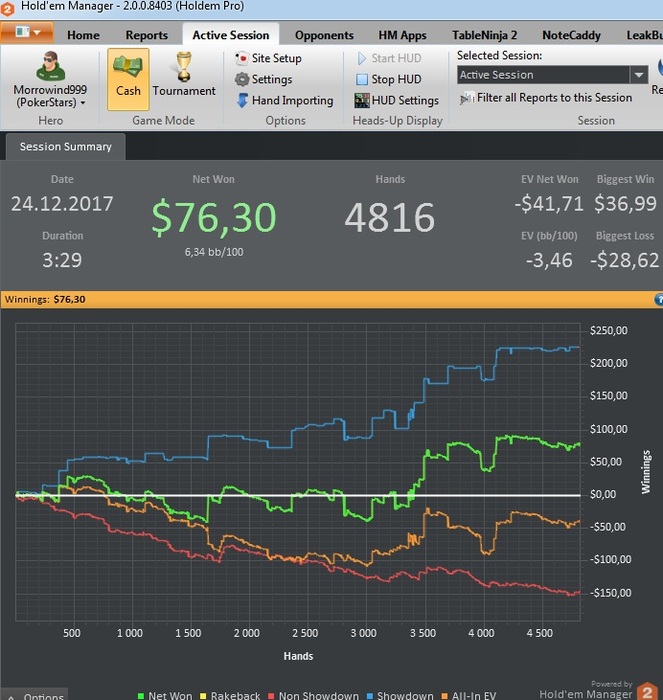Click the $0,00 axis label
This screenshot has height=700, width=663.
coord(602,495)
